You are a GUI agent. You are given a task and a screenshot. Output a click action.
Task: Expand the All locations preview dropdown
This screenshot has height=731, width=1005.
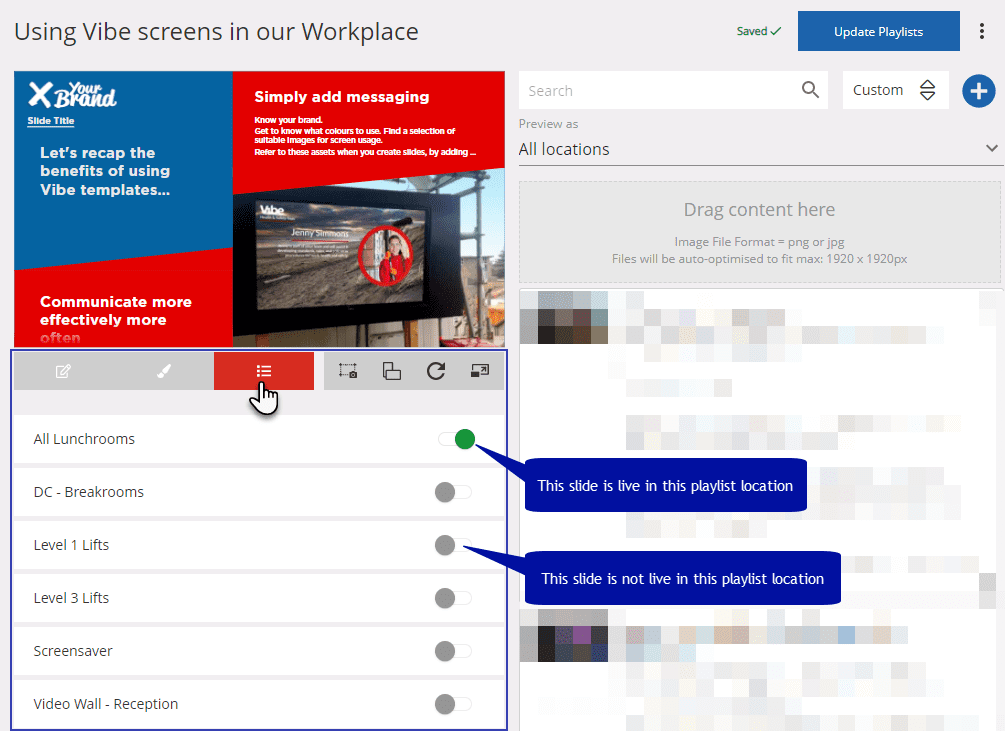click(759, 149)
